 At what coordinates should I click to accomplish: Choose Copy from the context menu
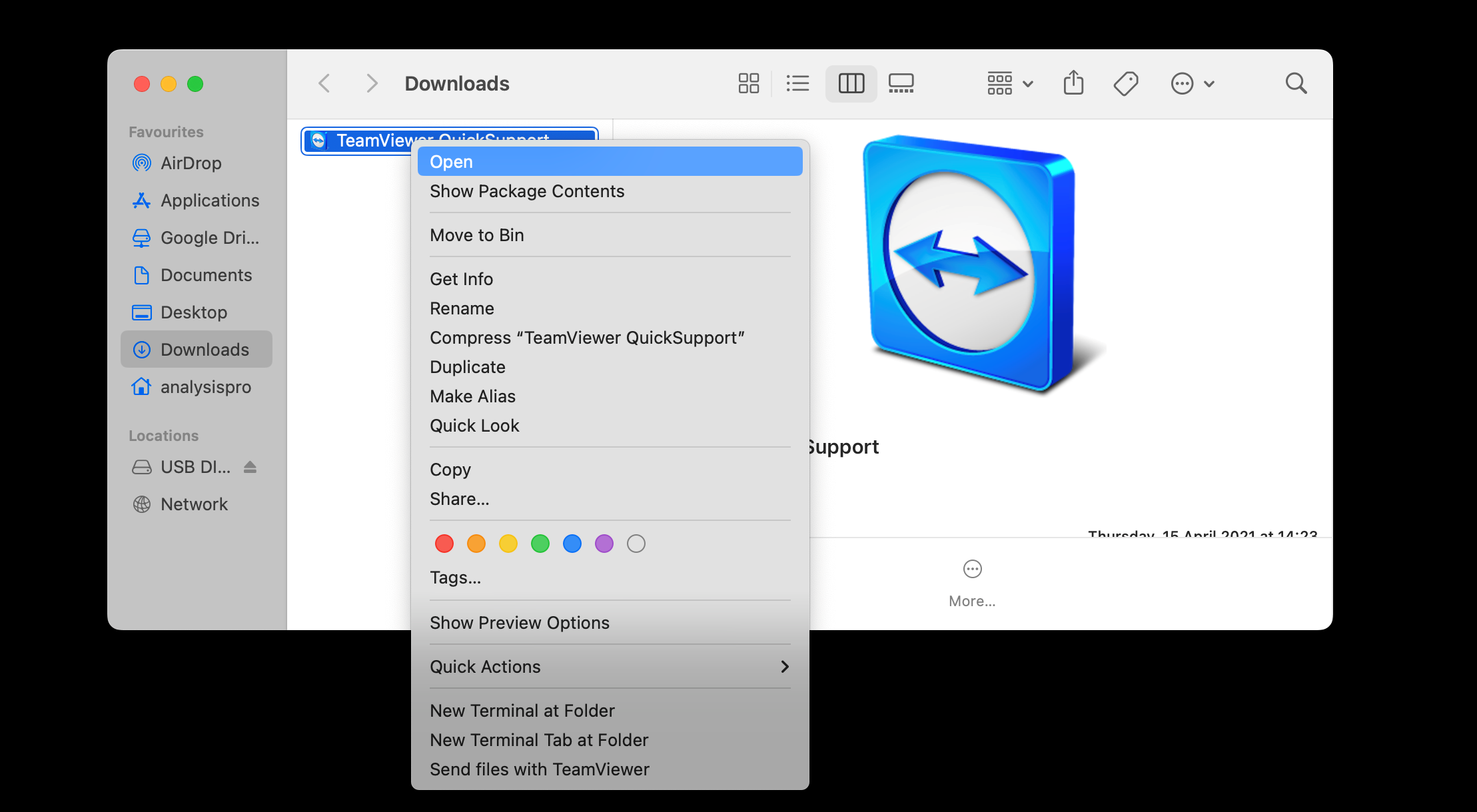coord(610,470)
